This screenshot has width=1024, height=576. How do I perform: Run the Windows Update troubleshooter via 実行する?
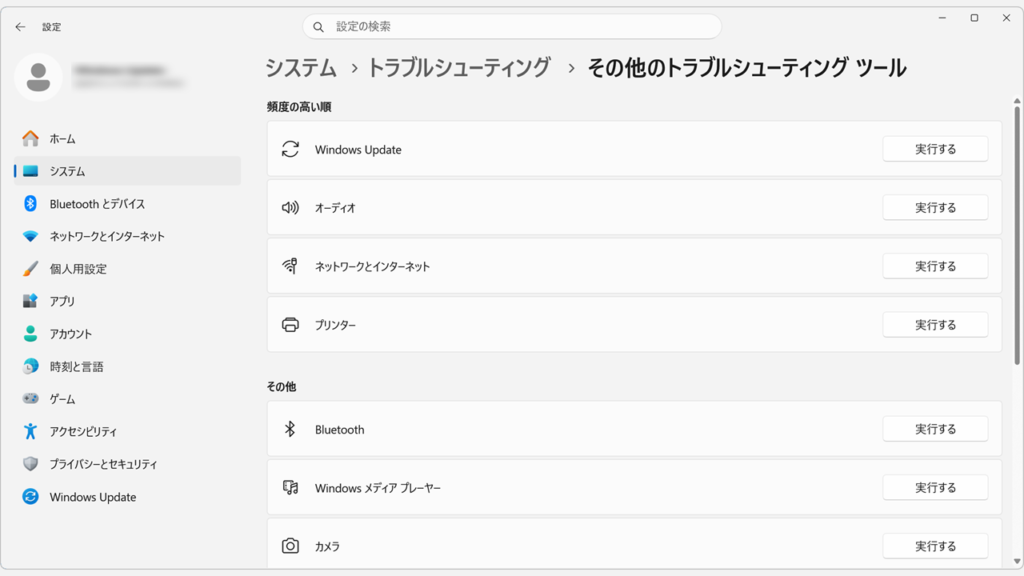[935, 148]
